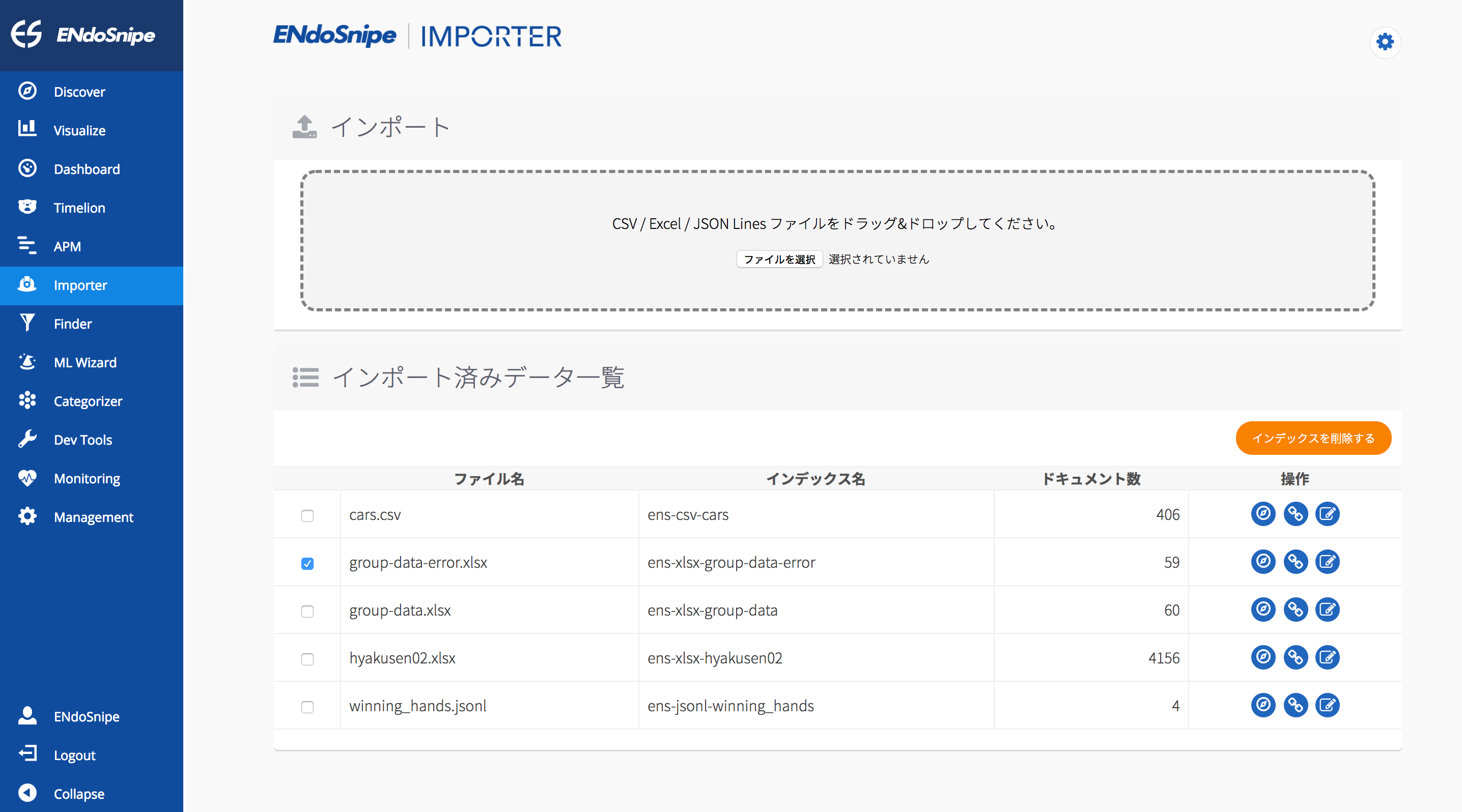Screen dimensions: 1462x812
Task: Check the hyakusen02.xlsx row checkbox
Action: tap(307, 659)
